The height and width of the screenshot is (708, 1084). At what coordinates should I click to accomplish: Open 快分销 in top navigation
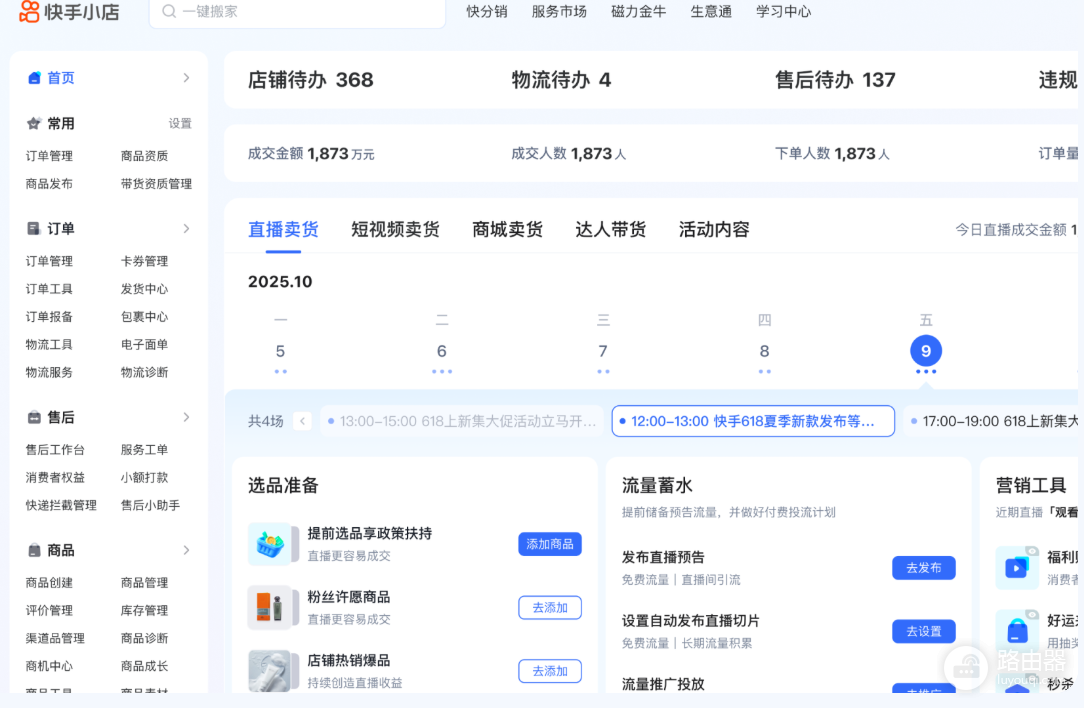coord(487,12)
